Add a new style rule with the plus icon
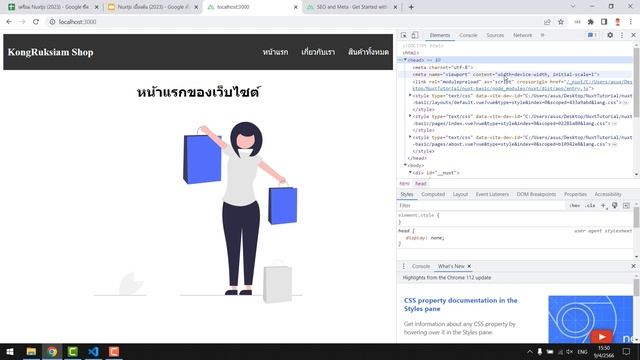 point(603,206)
